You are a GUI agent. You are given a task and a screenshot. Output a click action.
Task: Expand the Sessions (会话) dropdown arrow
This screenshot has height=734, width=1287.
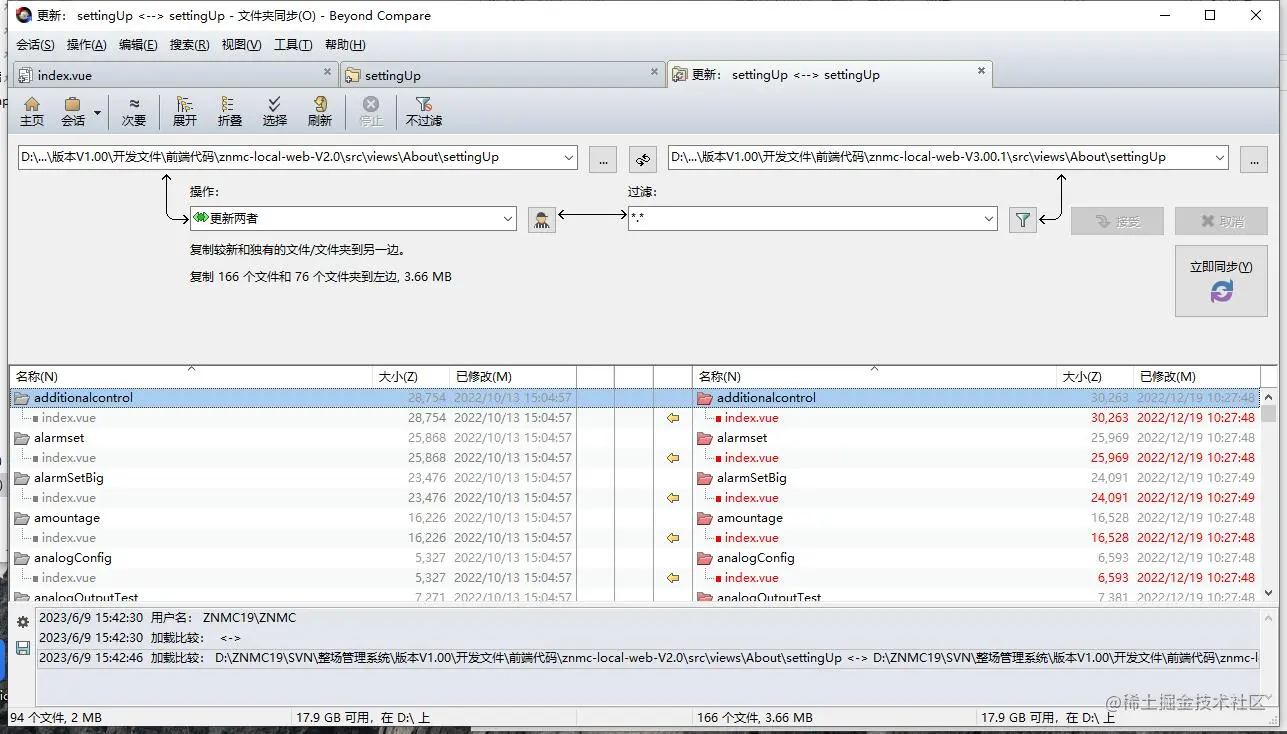[97, 112]
